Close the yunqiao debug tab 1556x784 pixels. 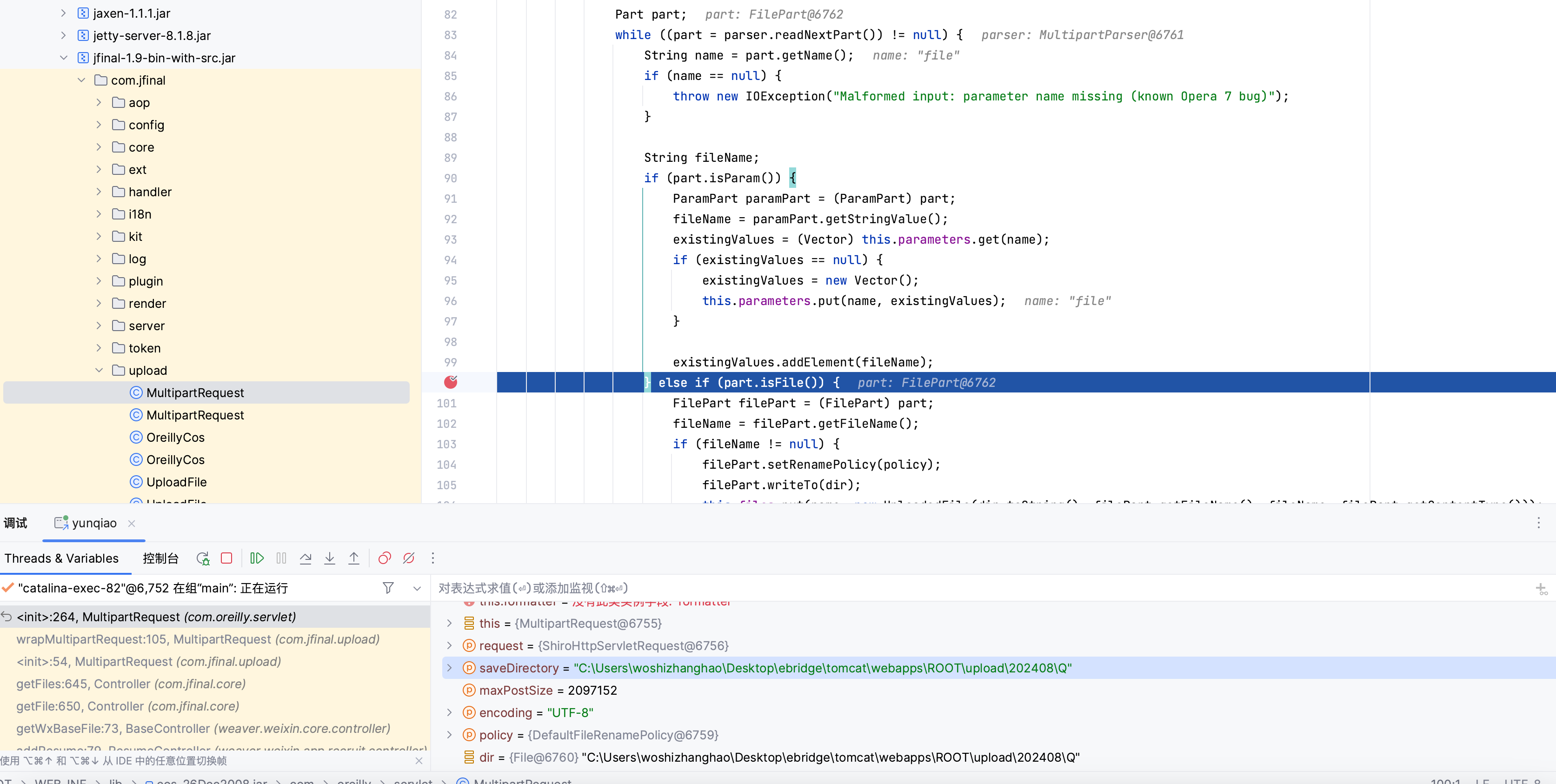[132, 523]
